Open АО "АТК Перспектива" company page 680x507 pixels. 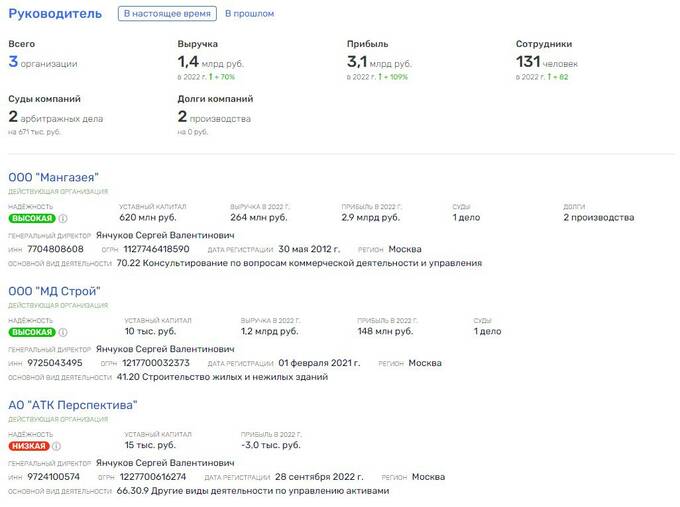click(72, 405)
